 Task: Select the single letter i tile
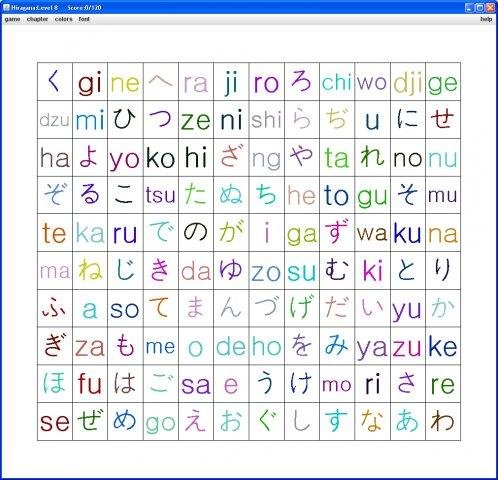tap(267, 232)
